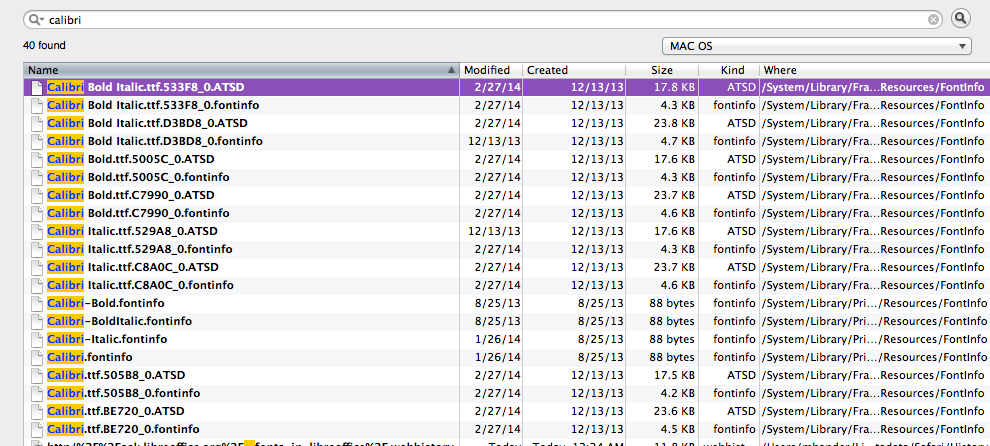Select Calibri Italic.ttf.529A8_0.ATSD row
The height and width of the screenshot is (446, 990).
click(x=506, y=231)
